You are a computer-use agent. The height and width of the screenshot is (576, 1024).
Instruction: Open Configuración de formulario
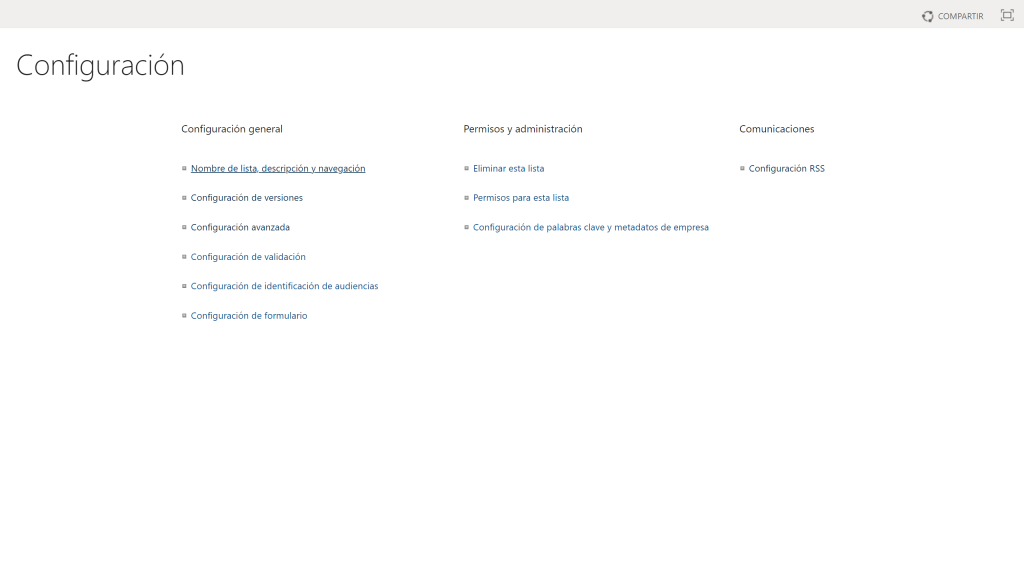pos(249,315)
